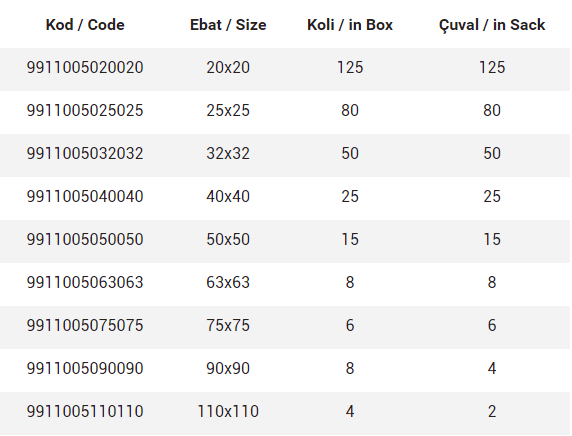Select product code 9911005040040
Viewport: 572px width, 436px height.
coord(85,197)
